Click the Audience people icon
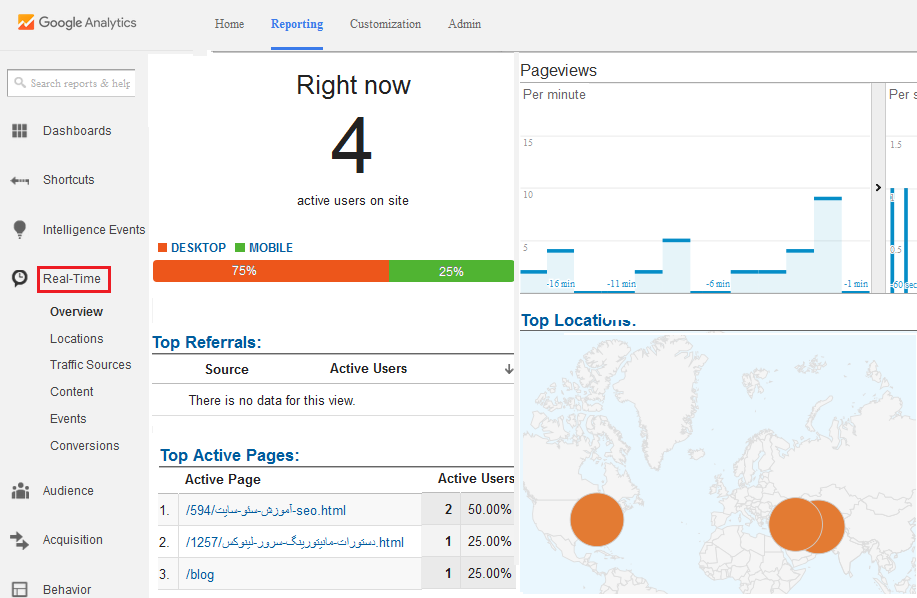 coord(20,490)
